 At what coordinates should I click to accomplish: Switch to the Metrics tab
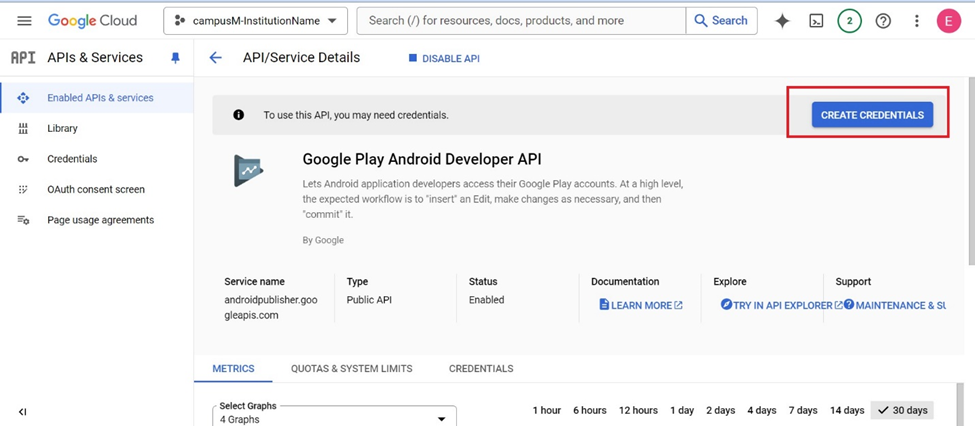(233, 369)
